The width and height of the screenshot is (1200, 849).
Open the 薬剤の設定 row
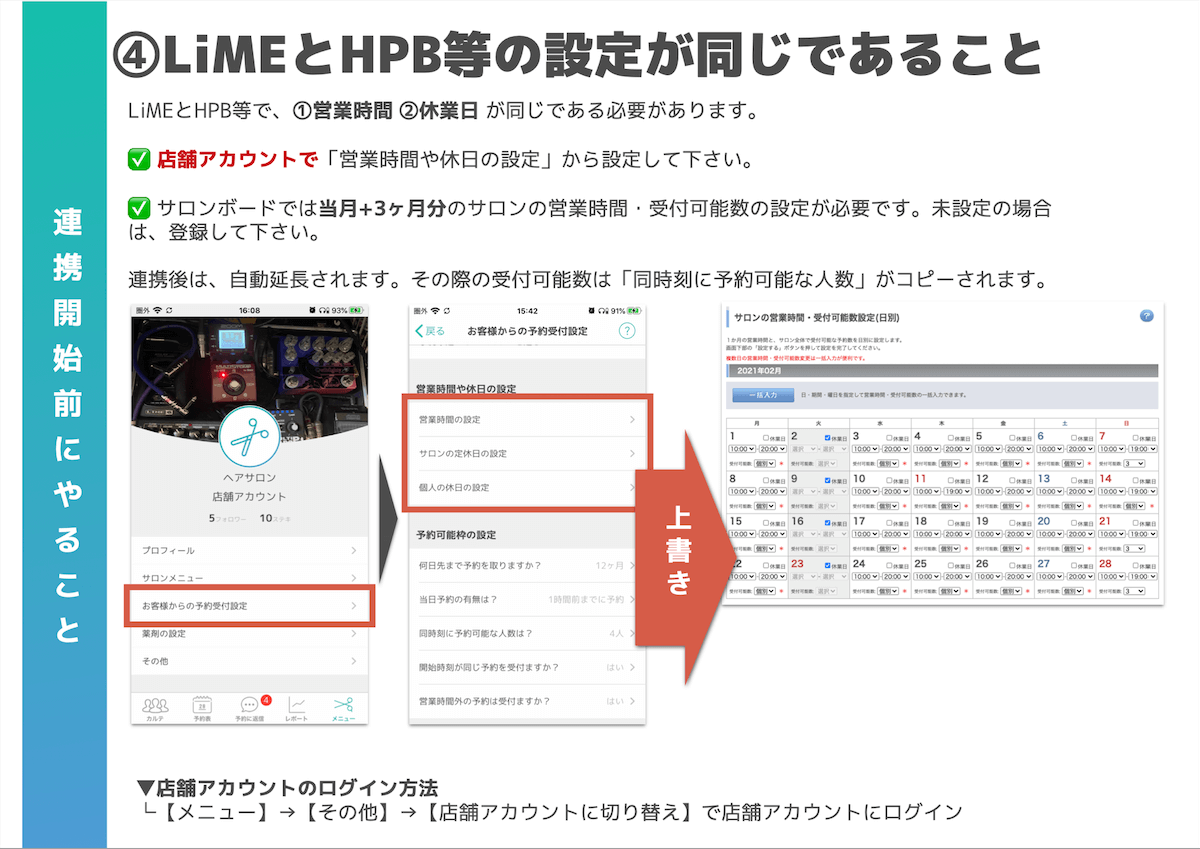click(250, 634)
